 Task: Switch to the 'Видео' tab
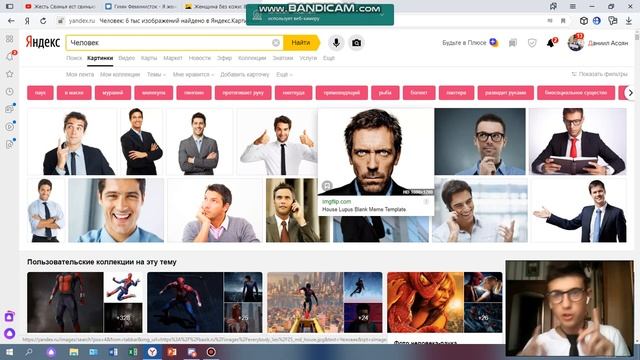click(127, 58)
